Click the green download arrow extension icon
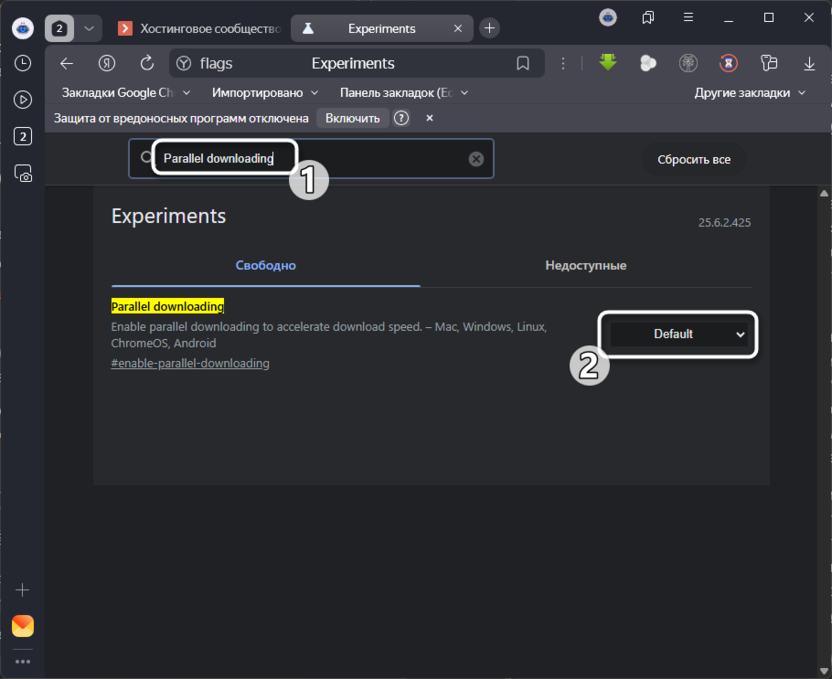This screenshot has height=679, width=832. tap(608, 63)
